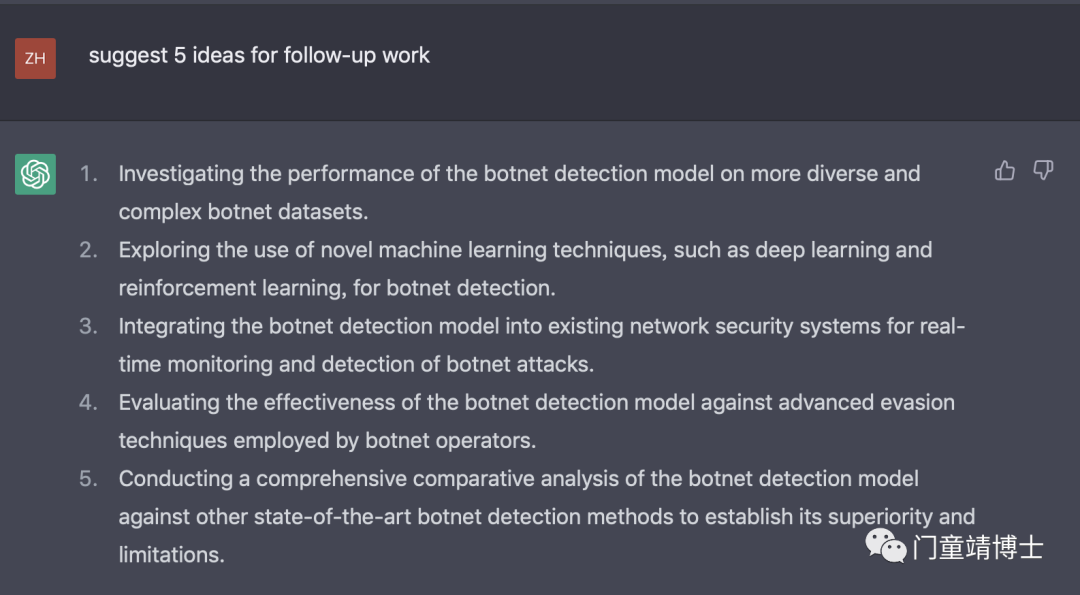
Task: Click list number "5." marker
Action: pos(88,479)
